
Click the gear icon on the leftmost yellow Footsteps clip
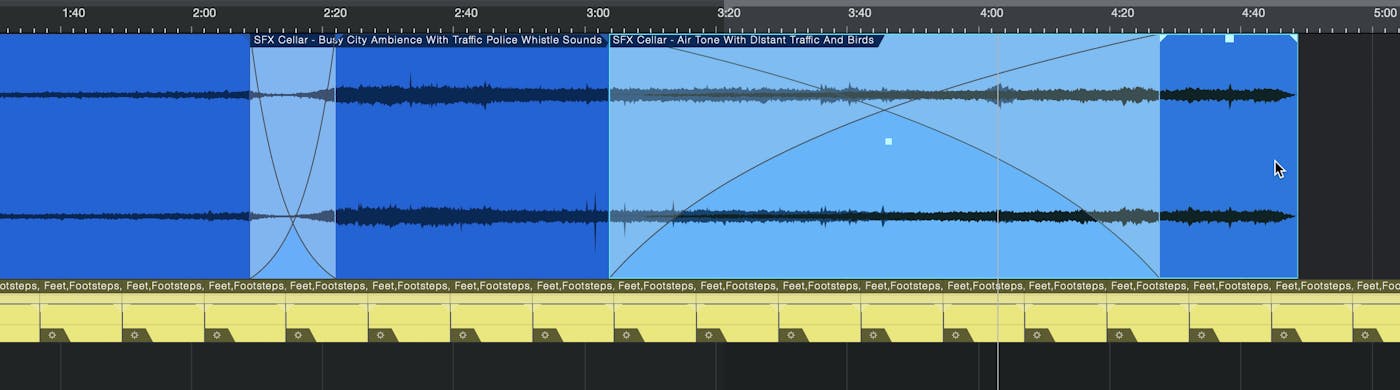(52, 335)
